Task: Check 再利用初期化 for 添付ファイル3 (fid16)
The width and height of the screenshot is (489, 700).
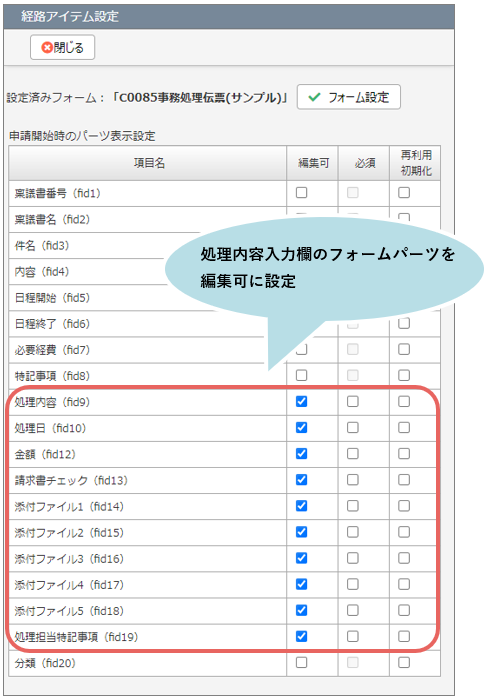Action: point(404,558)
